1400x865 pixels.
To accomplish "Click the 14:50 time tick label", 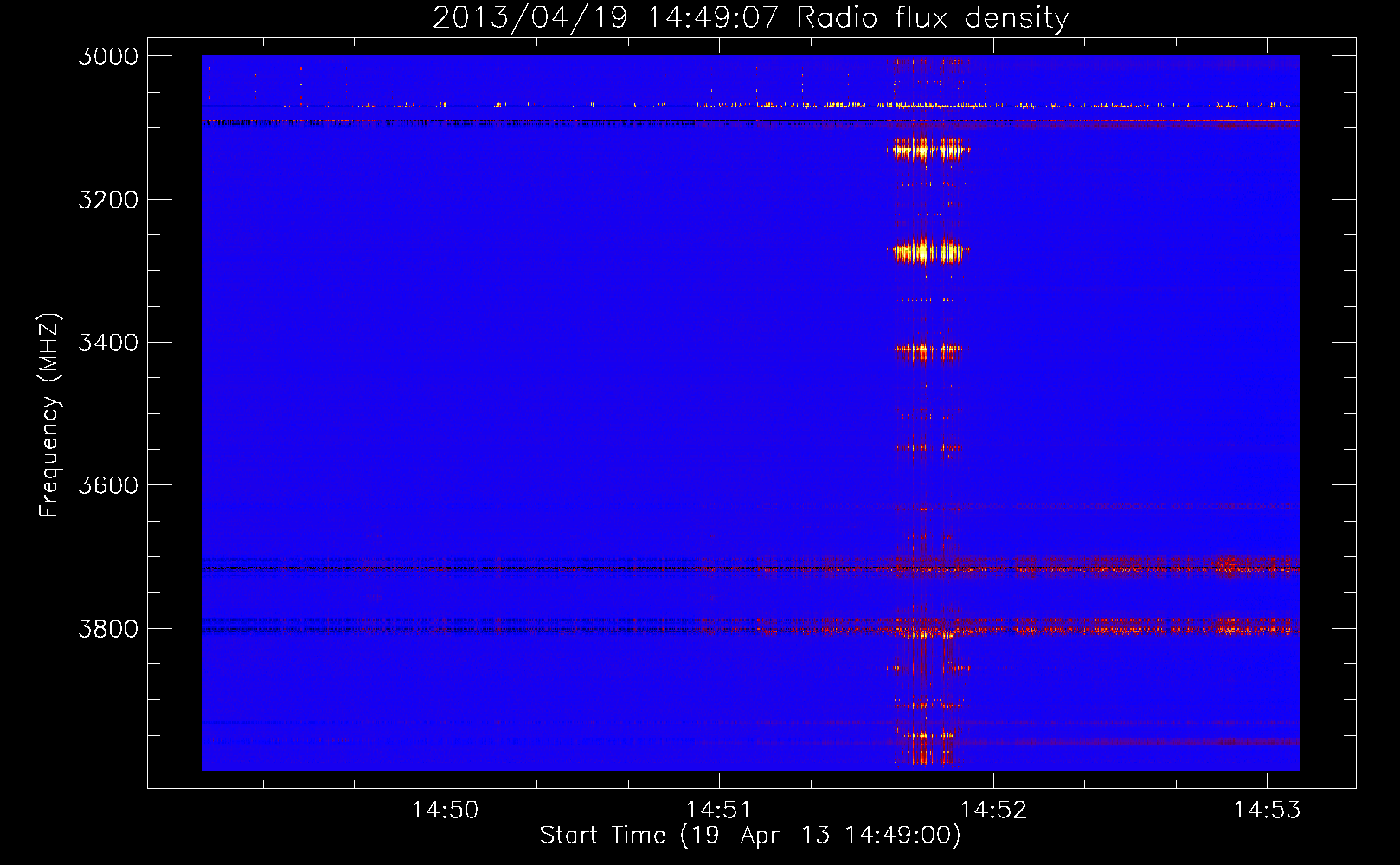I will coord(445,810).
